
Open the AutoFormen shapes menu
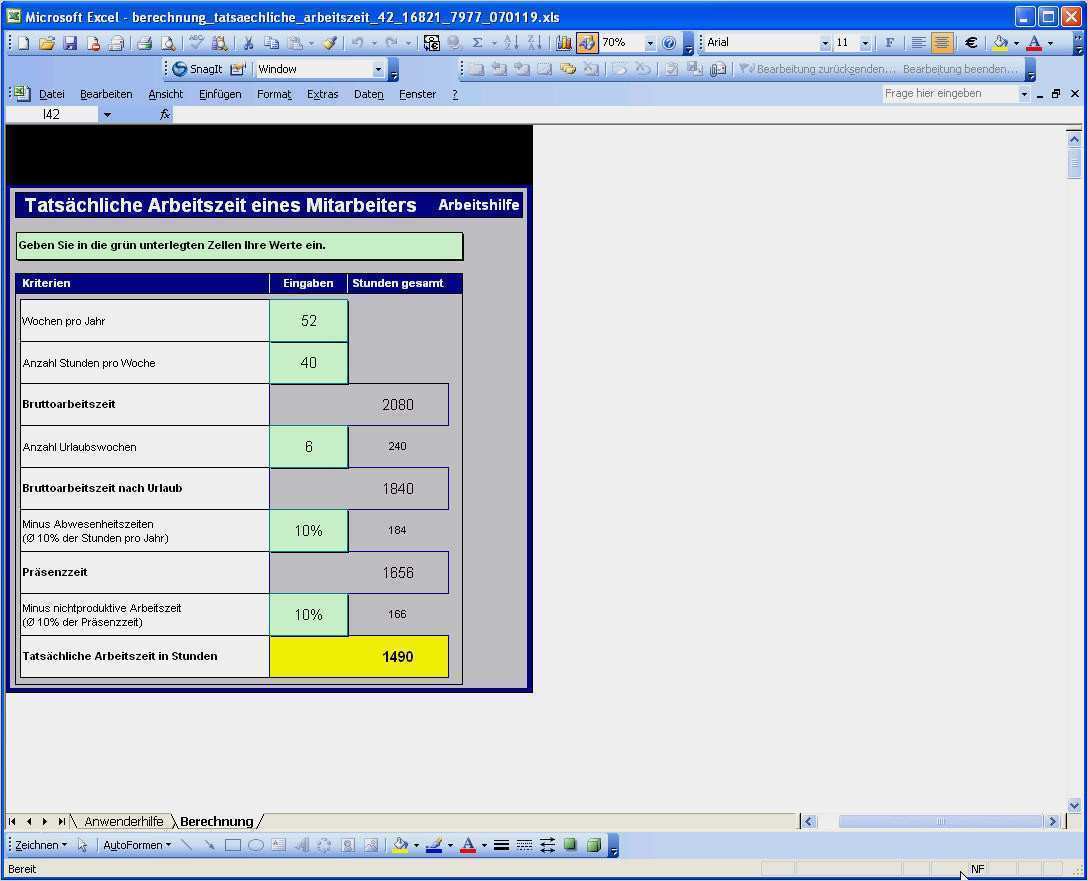137,845
